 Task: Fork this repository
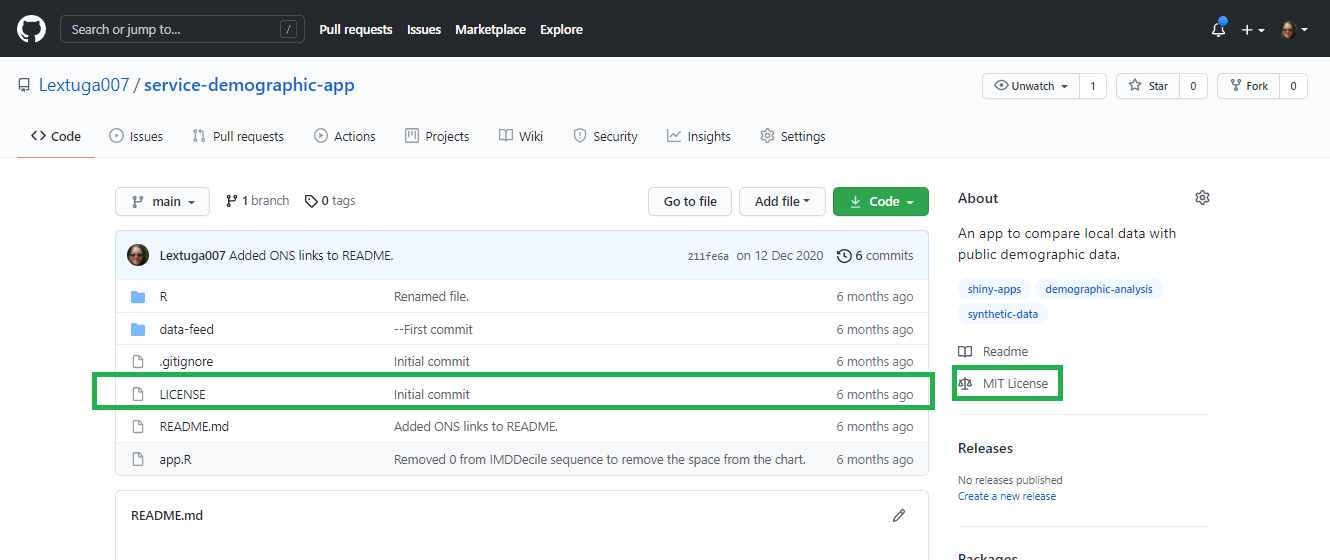point(1249,86)
